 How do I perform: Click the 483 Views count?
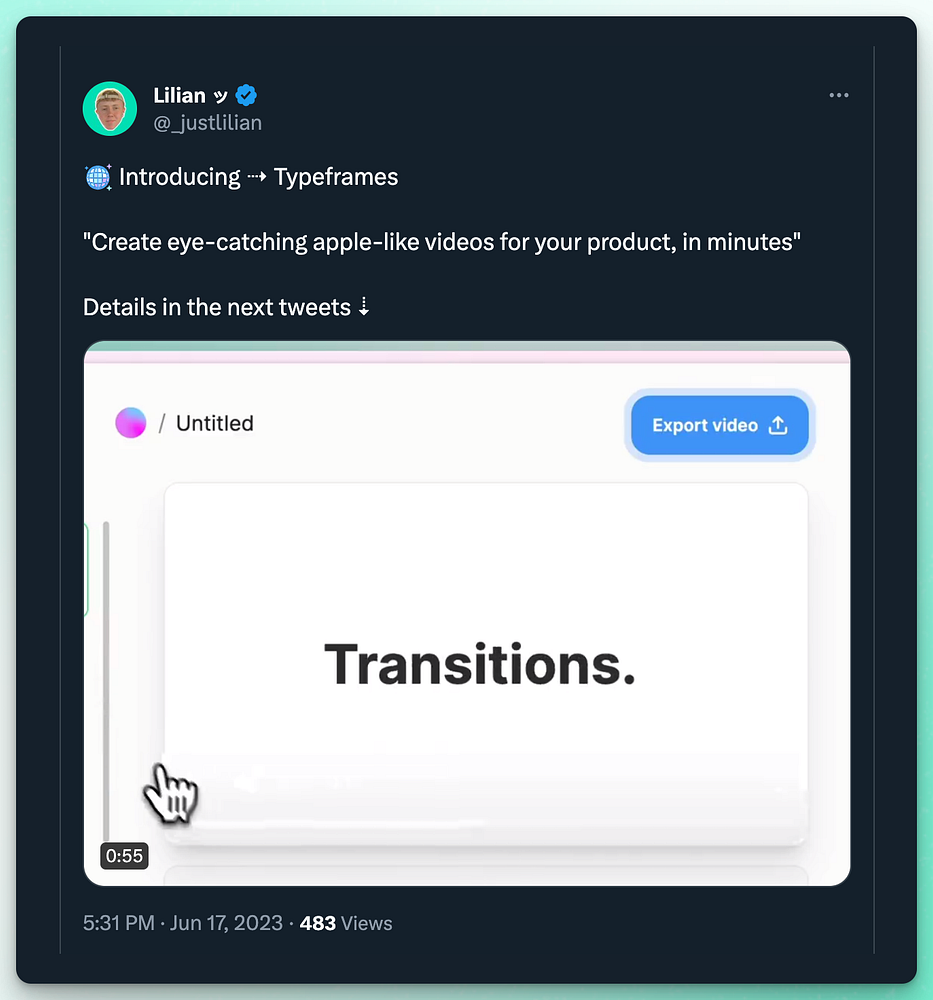pyautogui.click(x=346, y=923)
